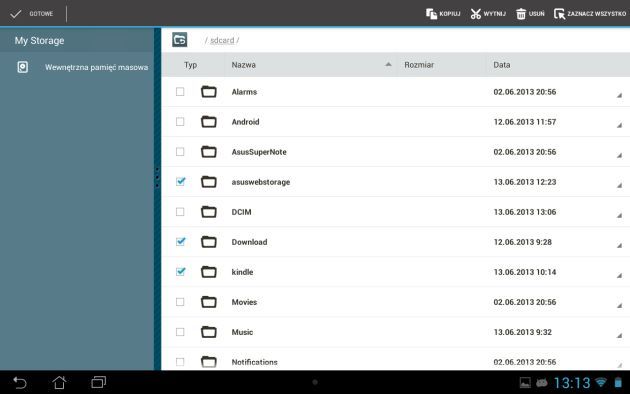The height and width of the screenshot is (394, 630).
Task: Expand options arrow for DCIM row
Action: [620, 216]
